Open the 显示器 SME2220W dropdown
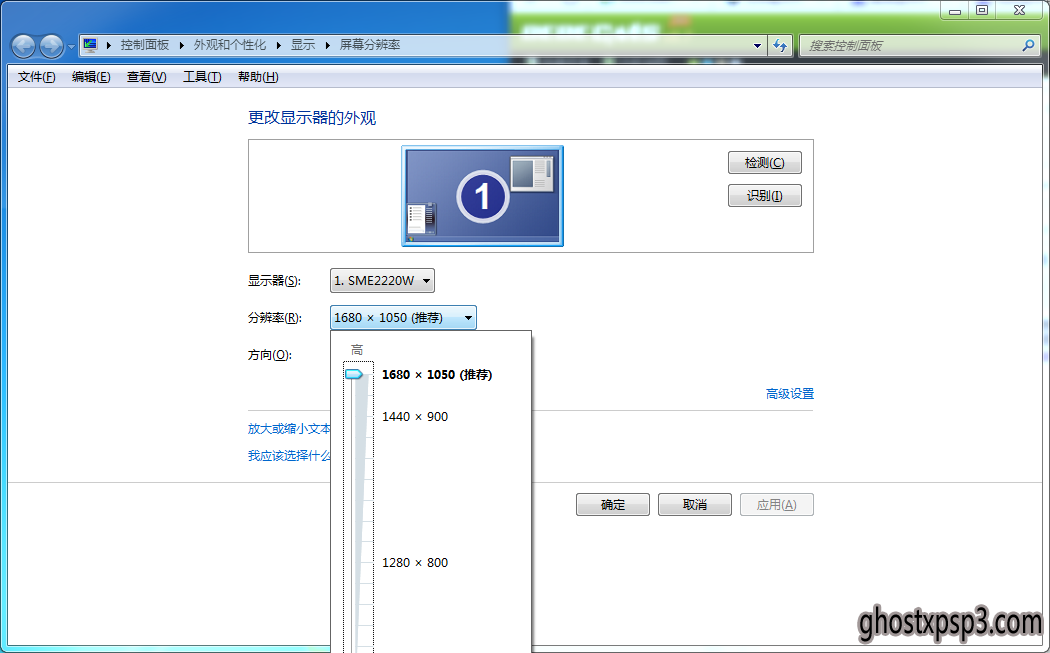This screenshot has height=653, width=1050. coord(382,281)
